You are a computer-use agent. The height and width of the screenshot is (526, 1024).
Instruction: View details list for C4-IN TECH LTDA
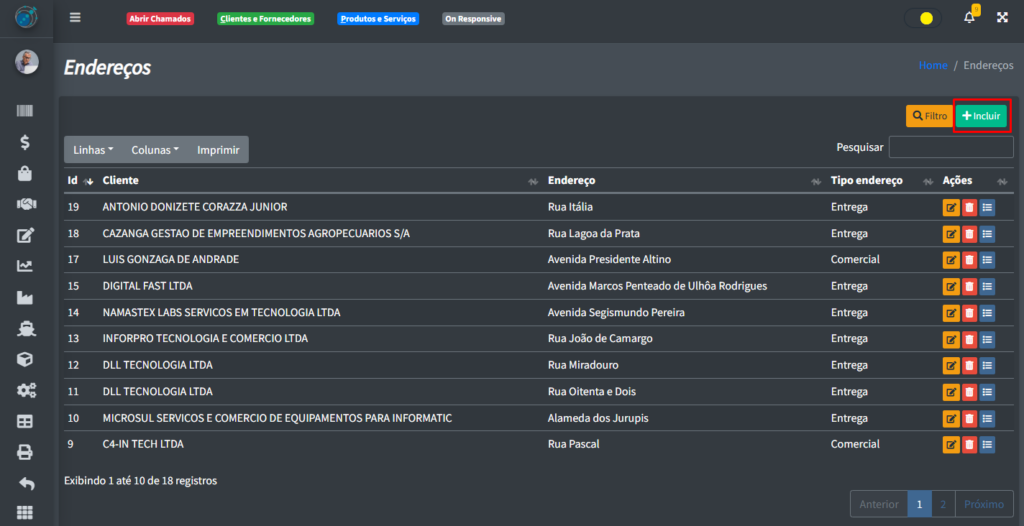pyautogui.click(x=987, y=444)
